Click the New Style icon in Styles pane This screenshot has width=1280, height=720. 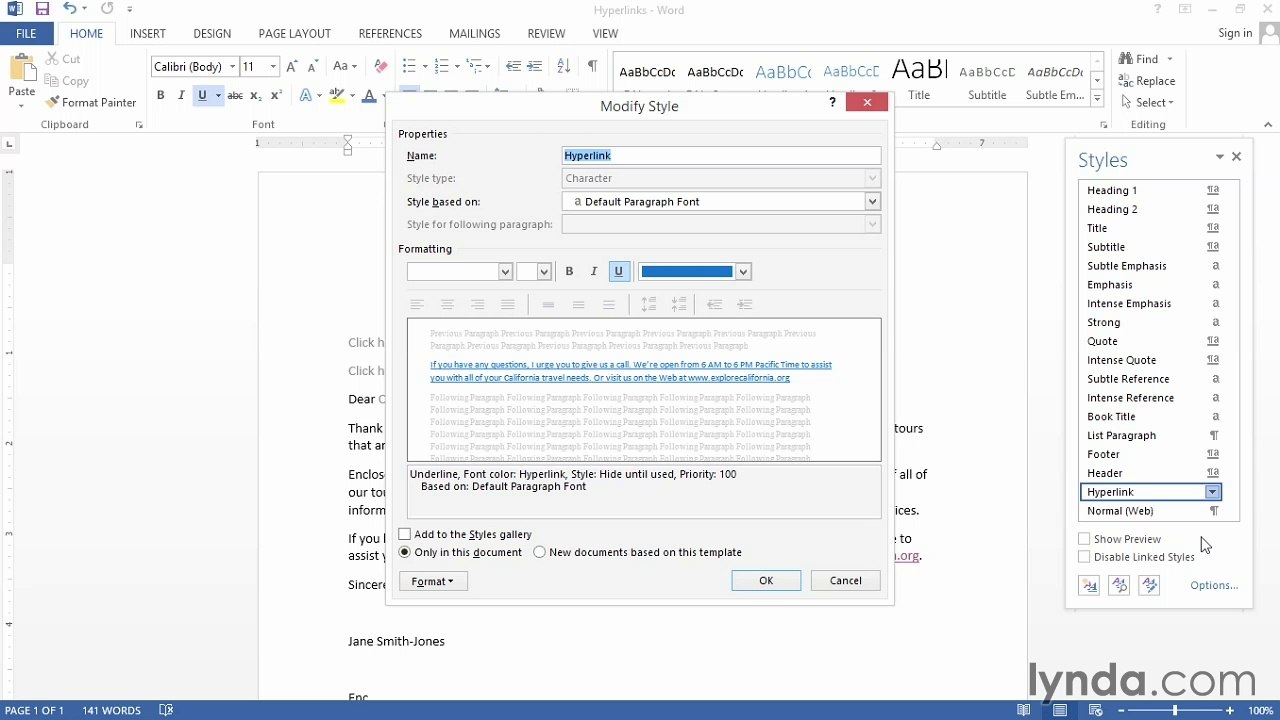point(1089,586)
